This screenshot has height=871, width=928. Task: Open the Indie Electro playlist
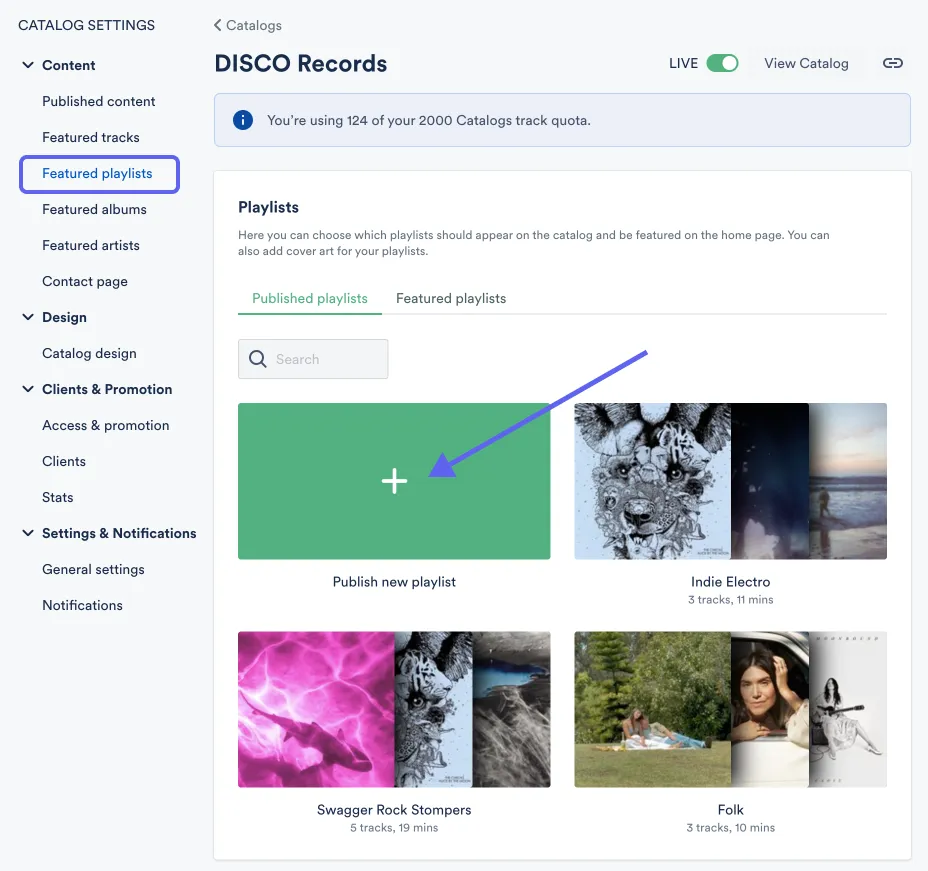(730, 481)
